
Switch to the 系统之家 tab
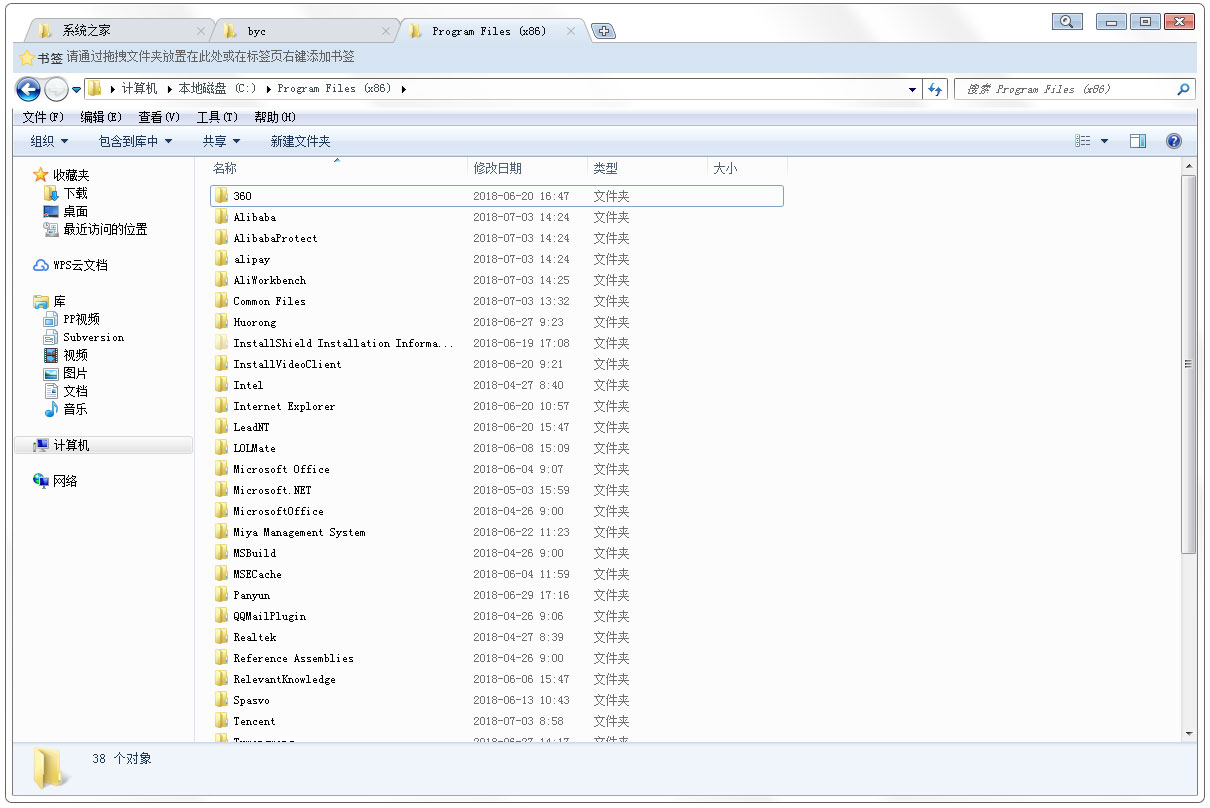pos(119,31)
